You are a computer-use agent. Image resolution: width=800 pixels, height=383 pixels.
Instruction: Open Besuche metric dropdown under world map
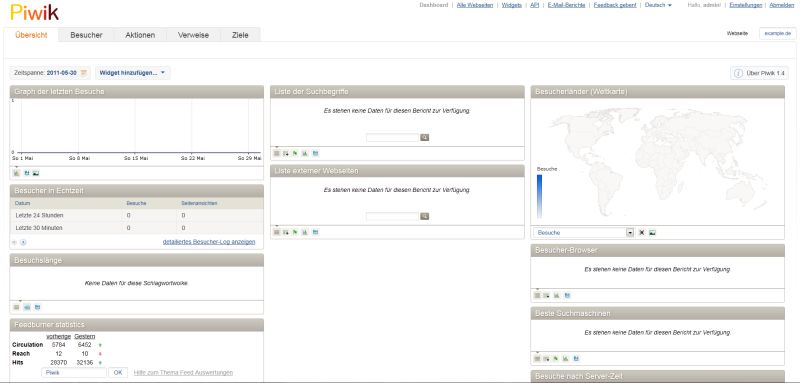coord(584,233)
